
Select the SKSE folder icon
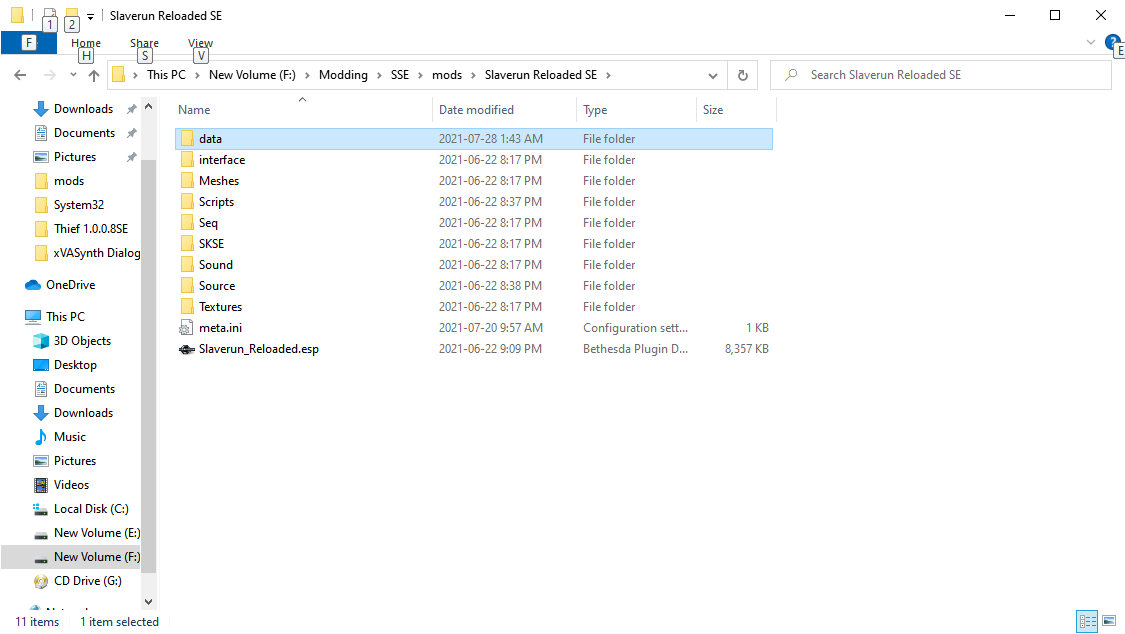click(187, 243)
